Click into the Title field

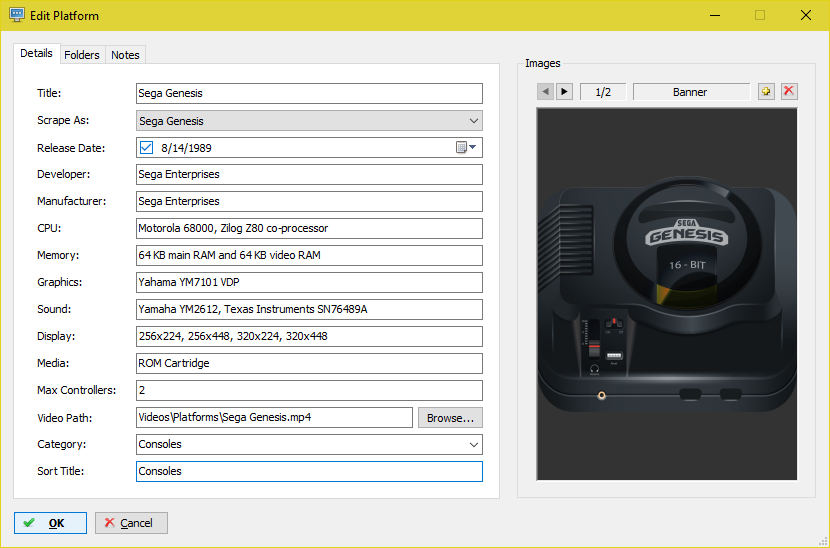[309, 93]
